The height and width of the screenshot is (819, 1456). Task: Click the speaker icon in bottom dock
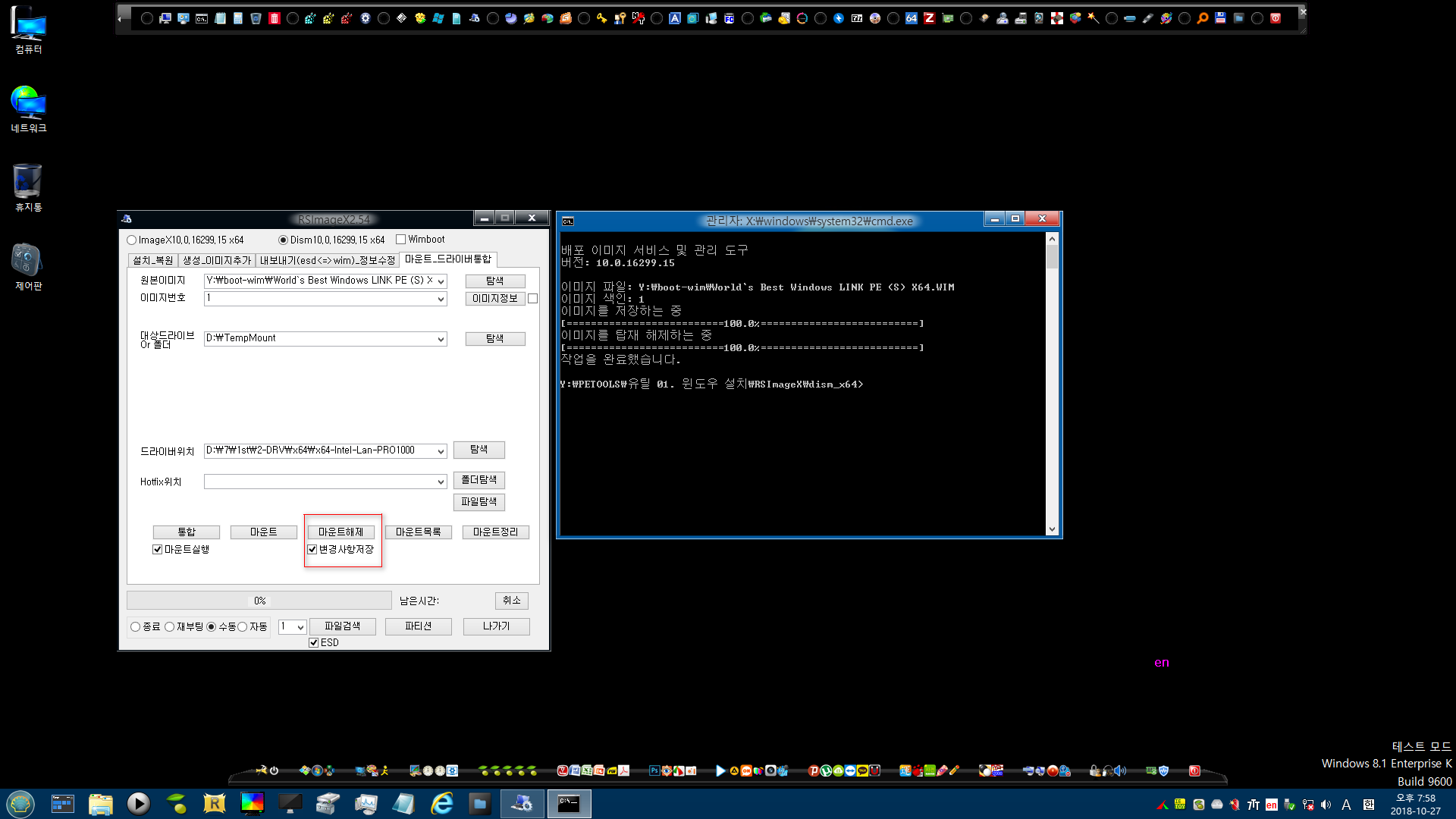click(x=1120, y=770)
